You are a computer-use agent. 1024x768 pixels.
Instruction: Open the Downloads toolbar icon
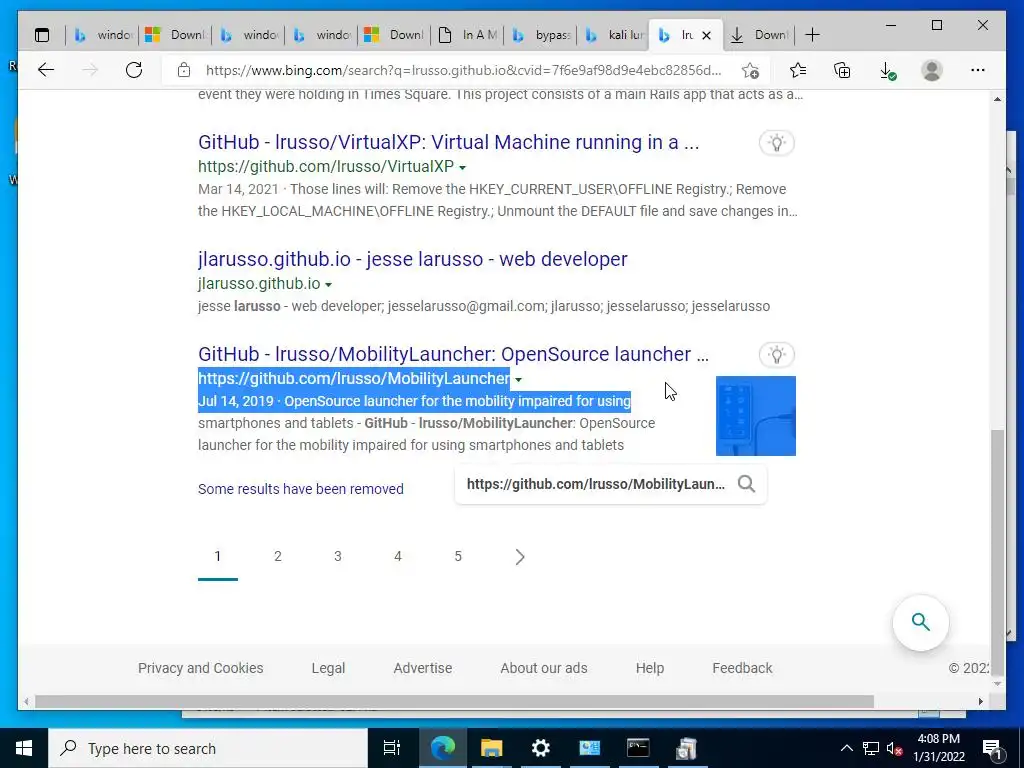[887, 70]
